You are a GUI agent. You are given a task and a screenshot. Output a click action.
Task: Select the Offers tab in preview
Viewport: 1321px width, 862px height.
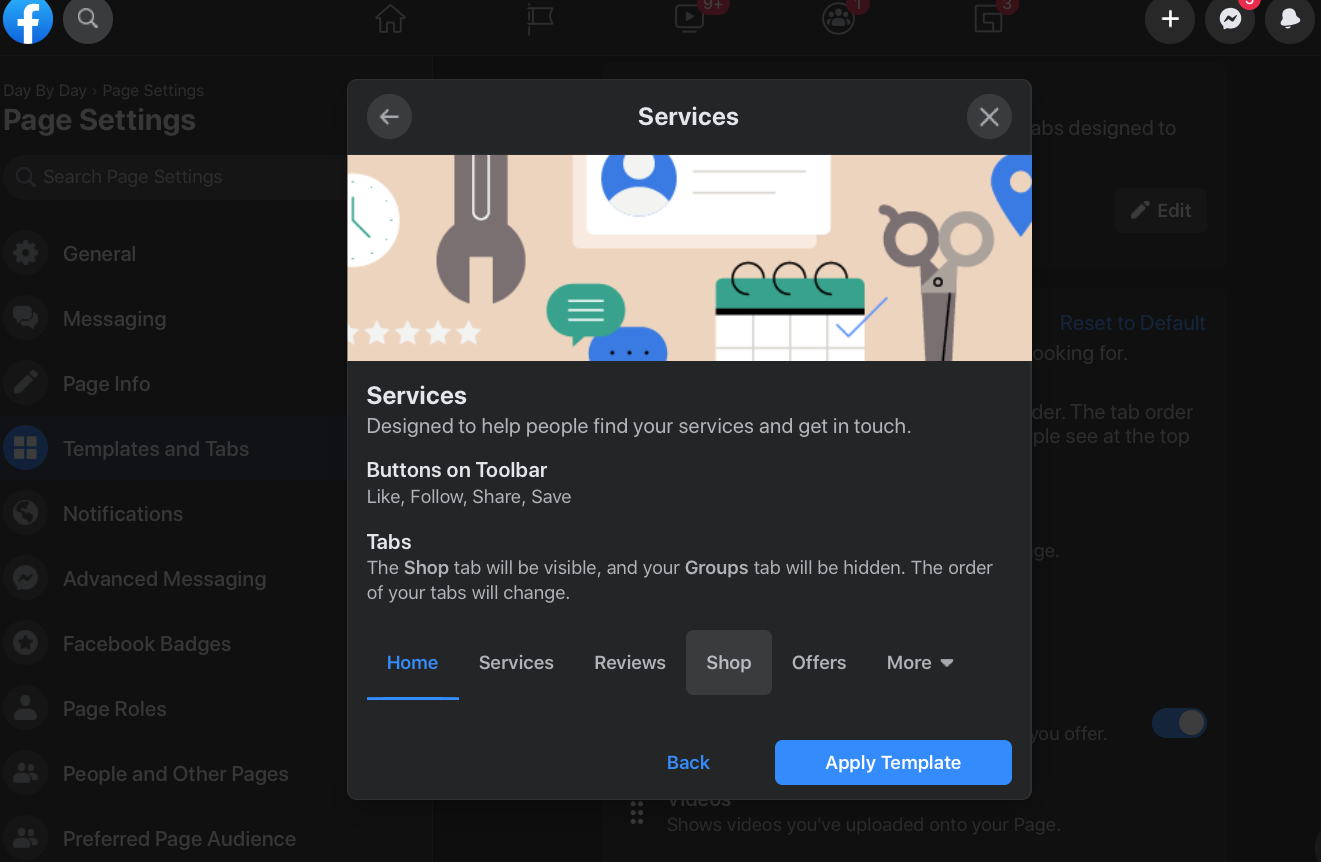tap(819, 663)
